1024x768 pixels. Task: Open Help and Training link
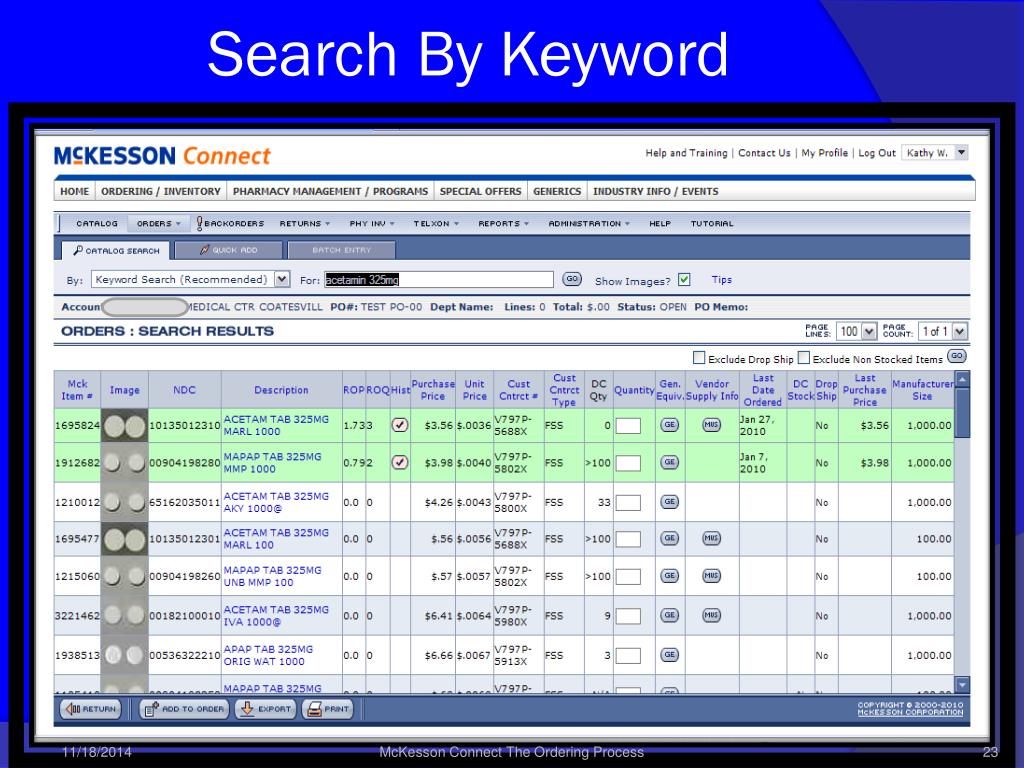[686, 153]
